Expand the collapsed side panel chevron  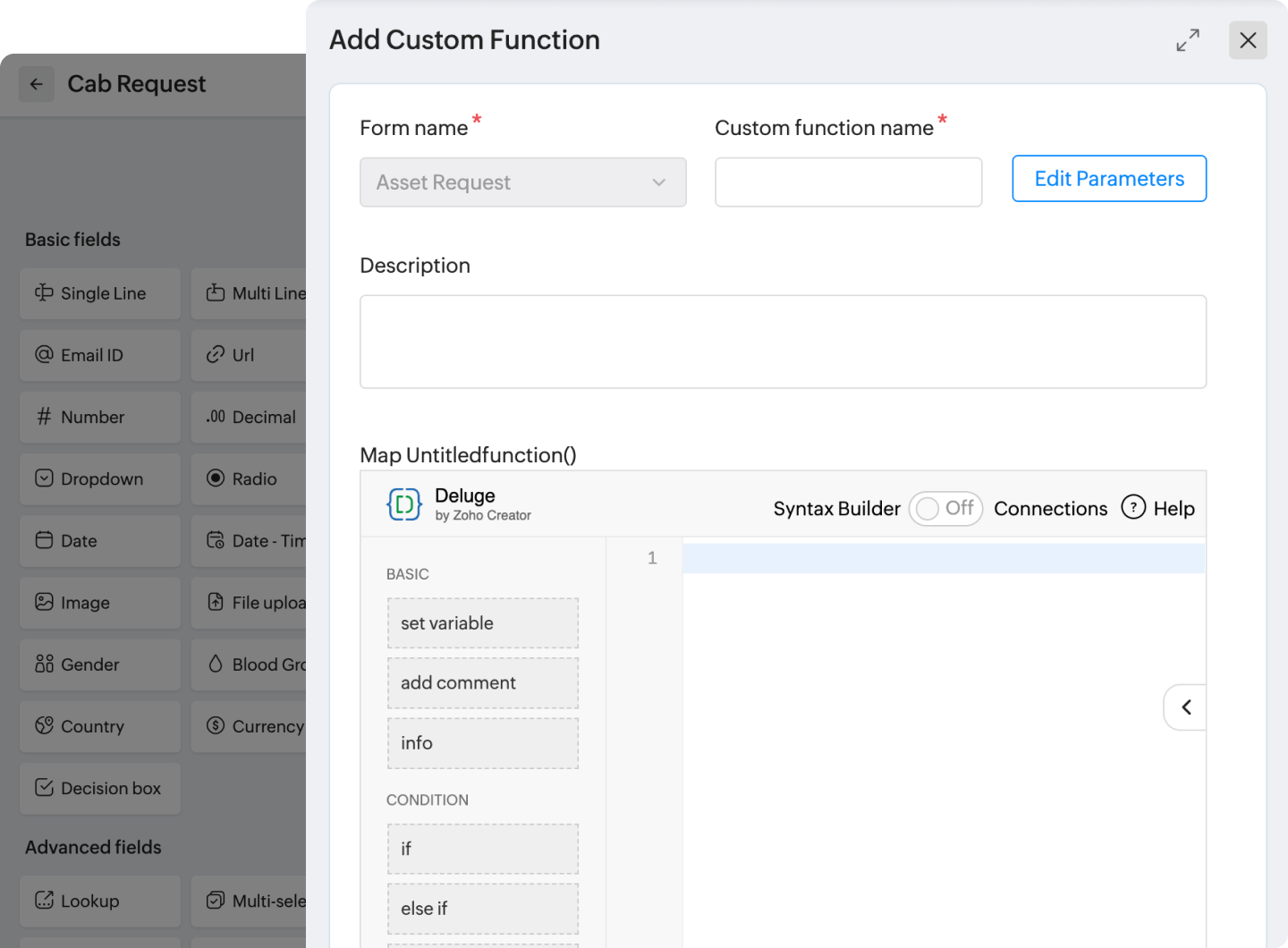[1186, 707]
